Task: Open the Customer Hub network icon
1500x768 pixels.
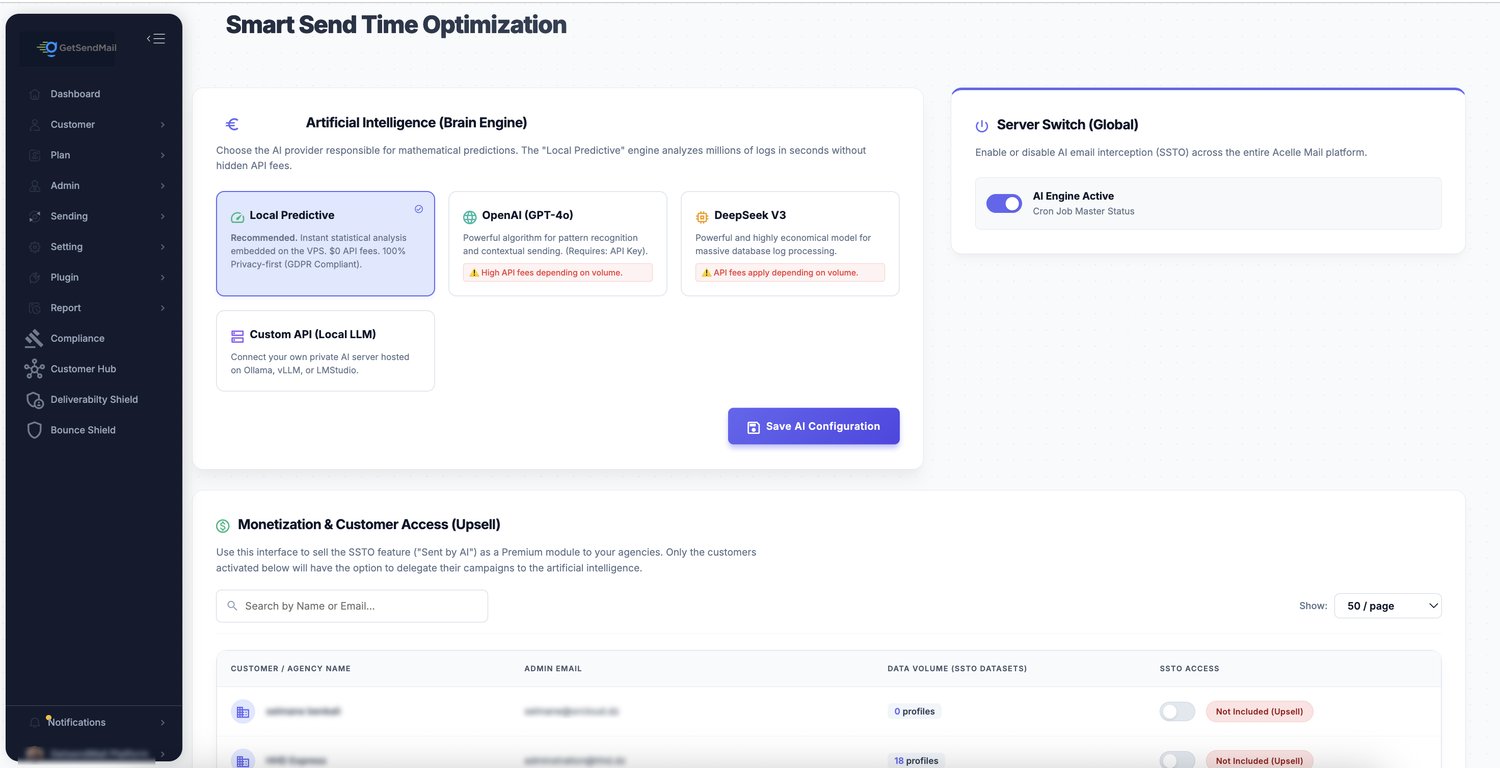Action: pyautogui.click(x=34, y=369)
